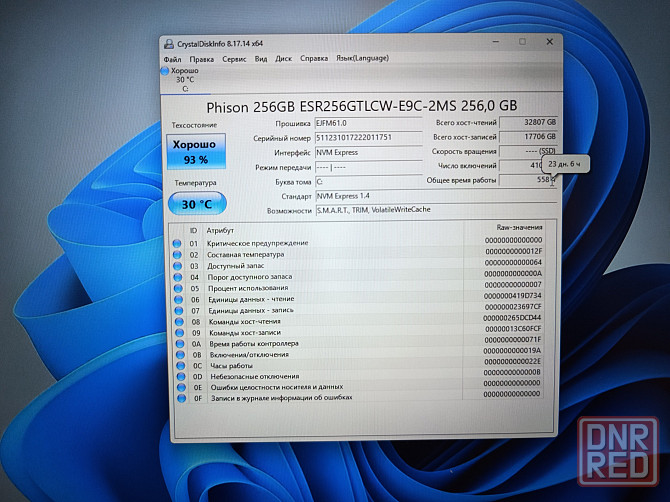This screenshot has width=670, height=502.
Task: Click status icon for attribute 03 Доступный запас
Action: click(178, 266)
